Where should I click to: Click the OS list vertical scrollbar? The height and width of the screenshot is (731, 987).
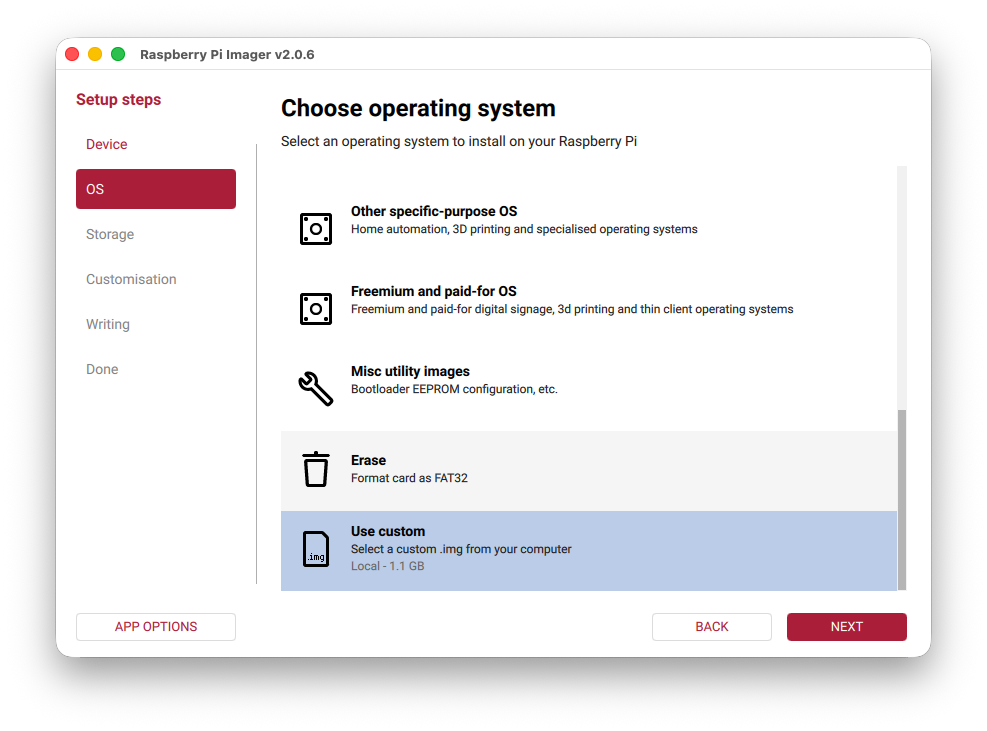pyautogui.click(x=902, y=499)
